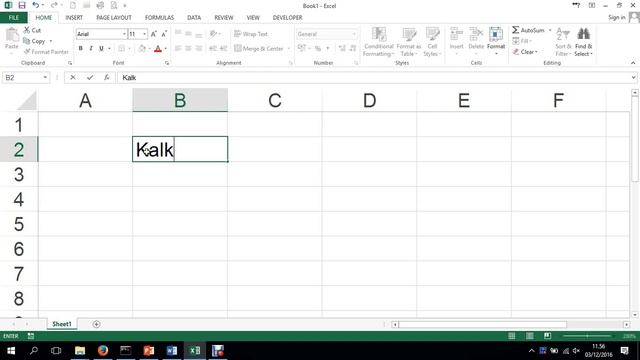
Task: Toggle Underline formatting
Action: [x=101, y=49]
